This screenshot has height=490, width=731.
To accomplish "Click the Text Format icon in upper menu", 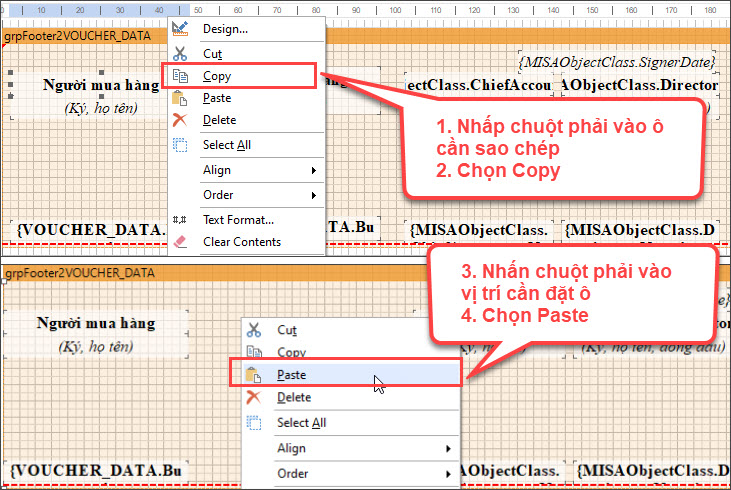I will click(180, 219).
